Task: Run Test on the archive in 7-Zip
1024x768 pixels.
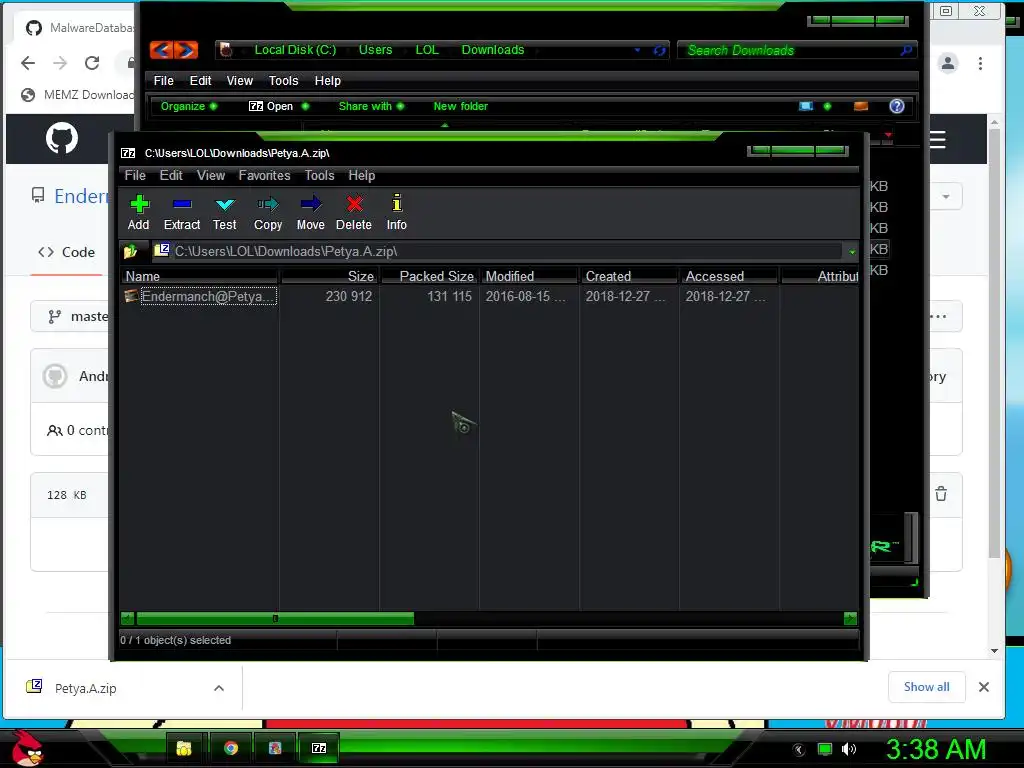Action: [x=225, y=213]
